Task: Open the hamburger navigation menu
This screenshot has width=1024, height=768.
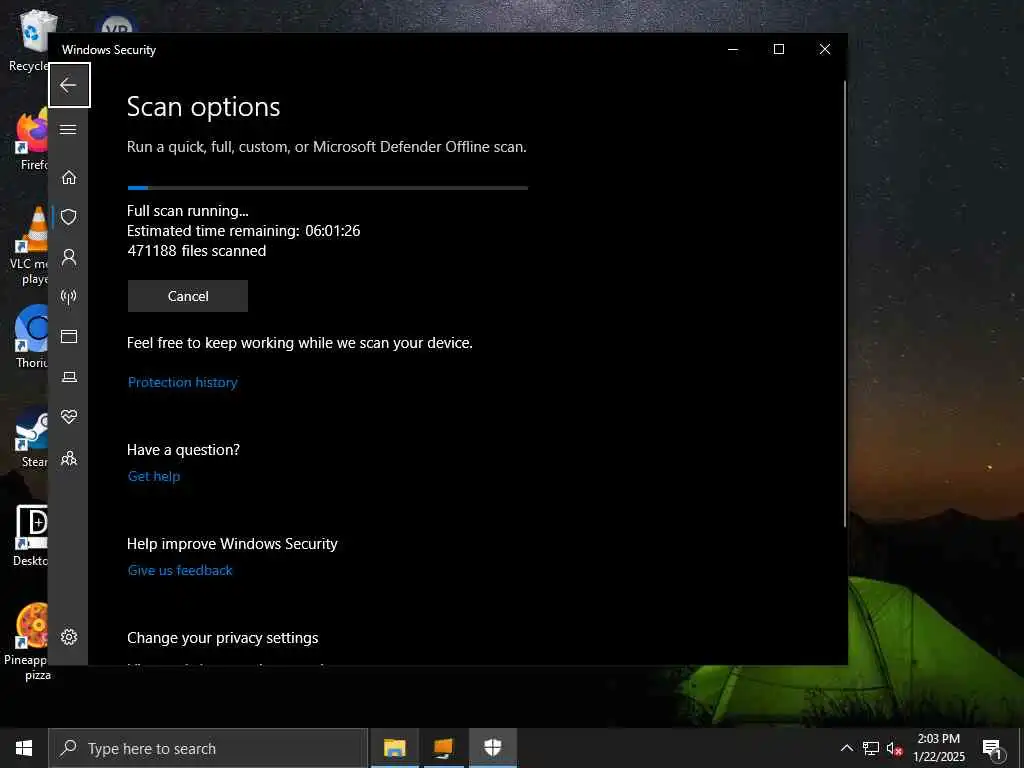Action: click(69, 129)
